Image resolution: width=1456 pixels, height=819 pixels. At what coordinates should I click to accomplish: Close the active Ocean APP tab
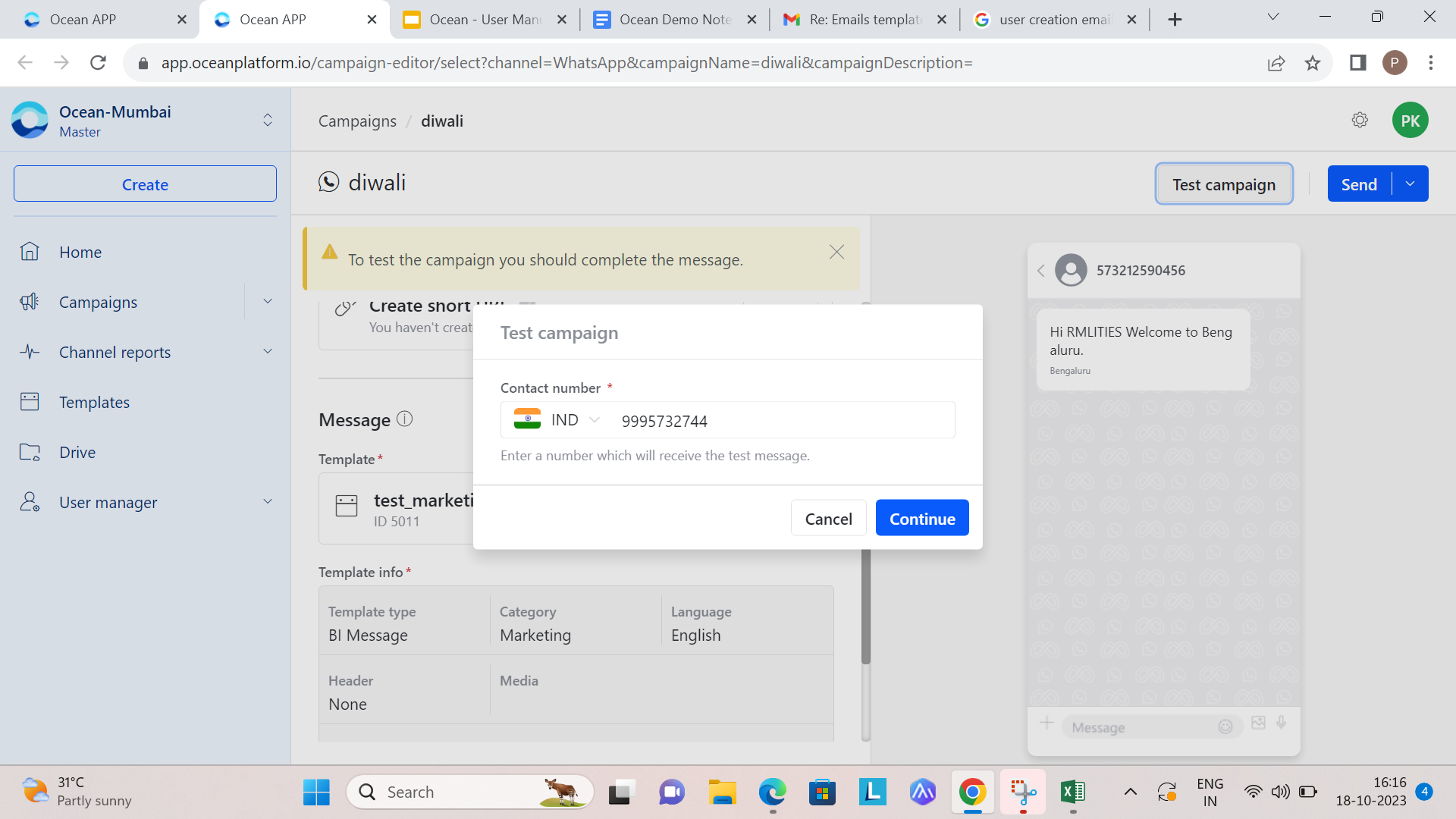point(372,20)
